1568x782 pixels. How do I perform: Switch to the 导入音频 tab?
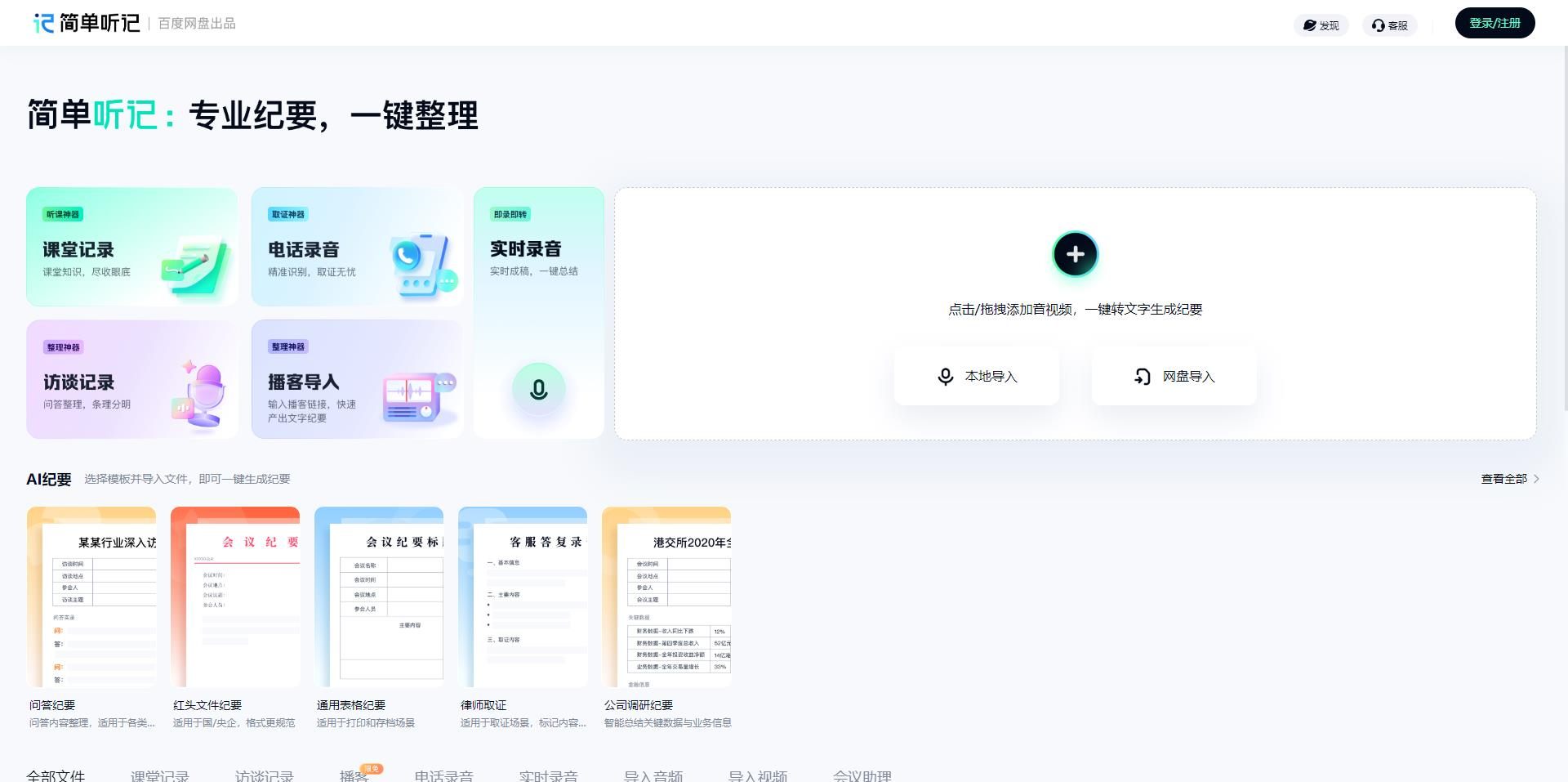tap(653, 775)
